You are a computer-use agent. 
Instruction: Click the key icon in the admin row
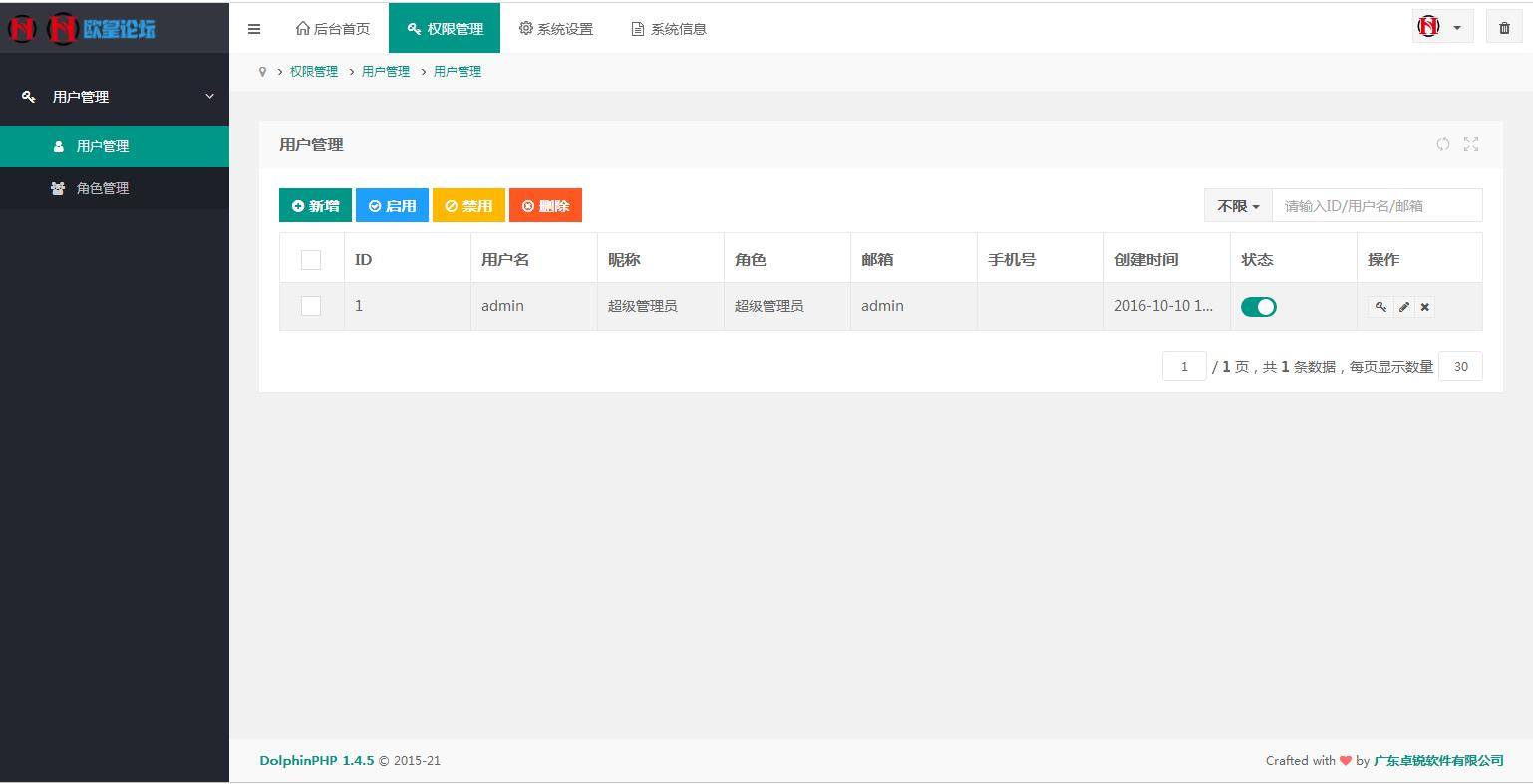tap(1380, 307)
